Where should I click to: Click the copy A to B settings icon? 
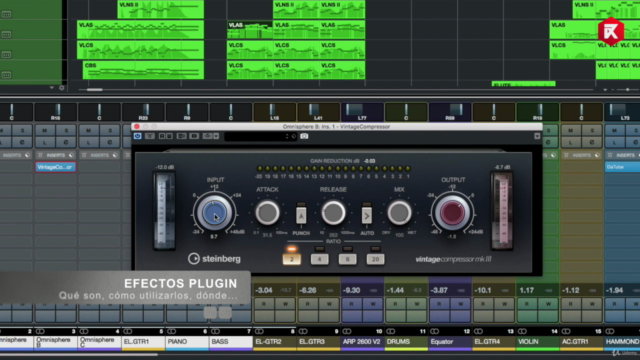coord(194,136)
